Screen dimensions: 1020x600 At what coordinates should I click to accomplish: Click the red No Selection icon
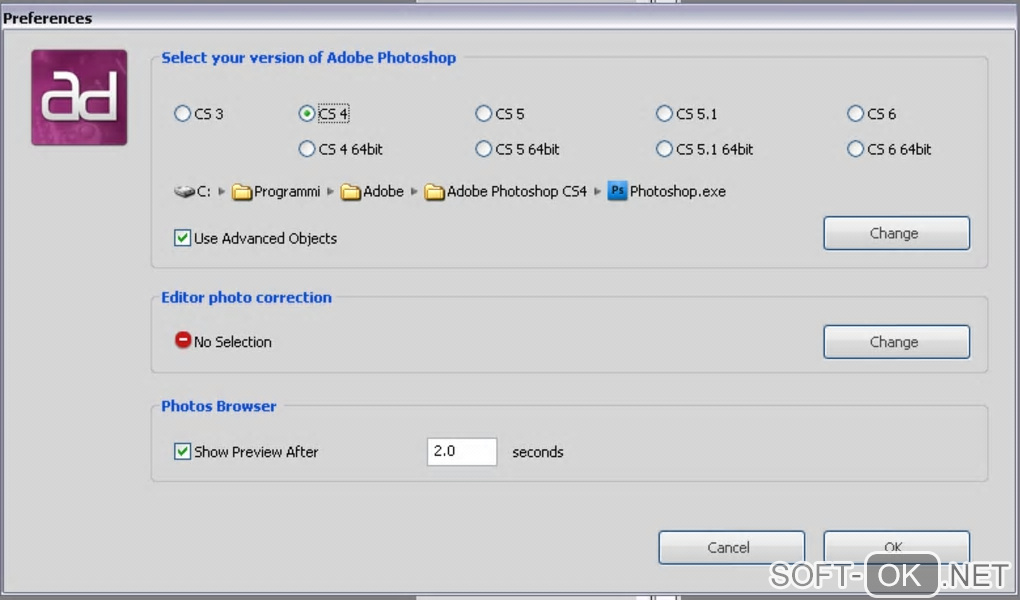pos(183,341)
